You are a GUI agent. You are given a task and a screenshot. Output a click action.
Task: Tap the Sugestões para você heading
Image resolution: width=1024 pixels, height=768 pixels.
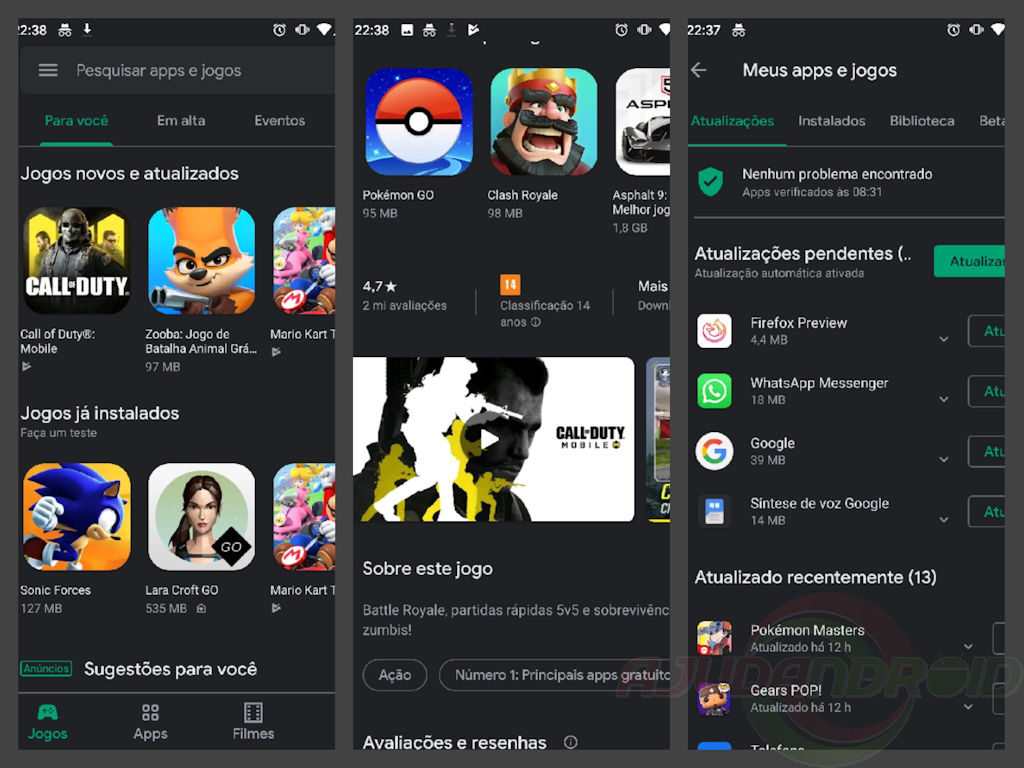(170, 669)
